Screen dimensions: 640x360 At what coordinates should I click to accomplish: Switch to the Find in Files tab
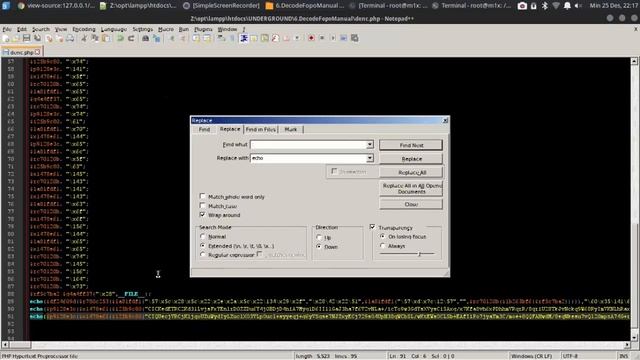coord(260,129)
